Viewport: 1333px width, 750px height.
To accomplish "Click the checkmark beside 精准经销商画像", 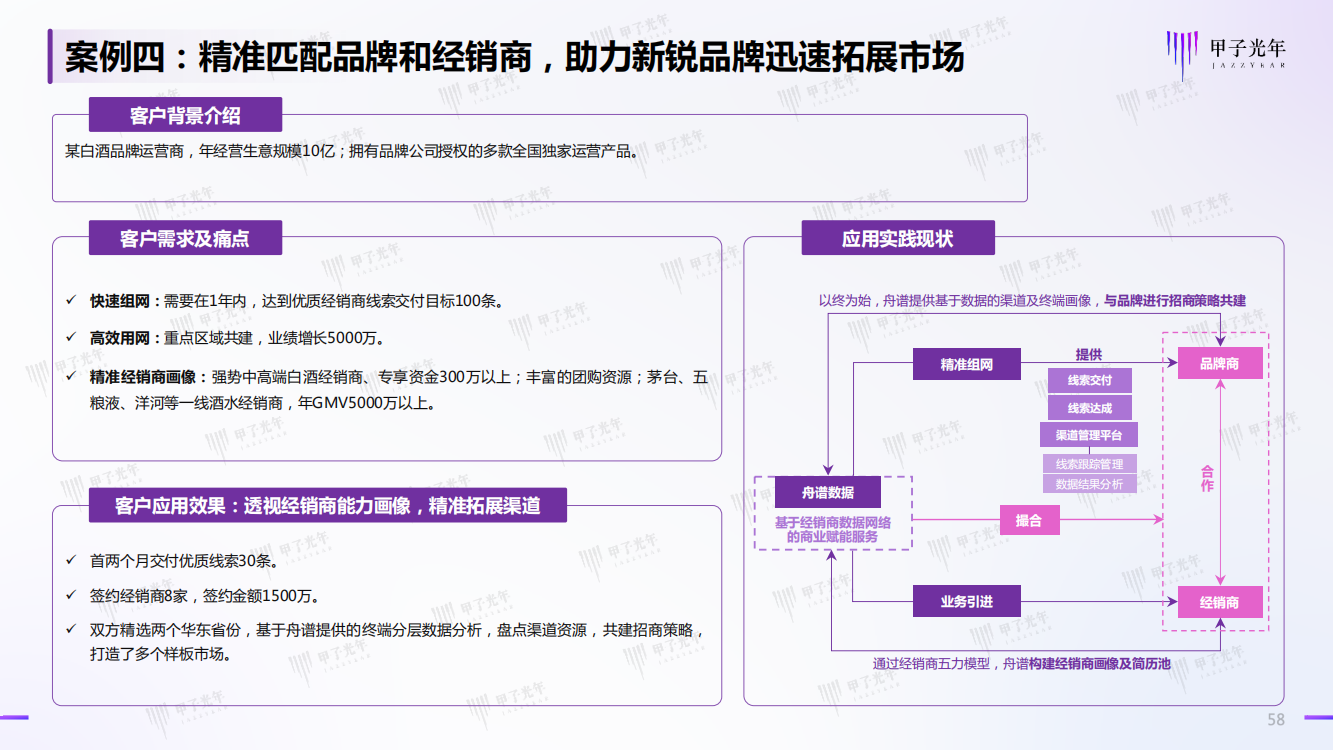I will click(x=71, y=377).
